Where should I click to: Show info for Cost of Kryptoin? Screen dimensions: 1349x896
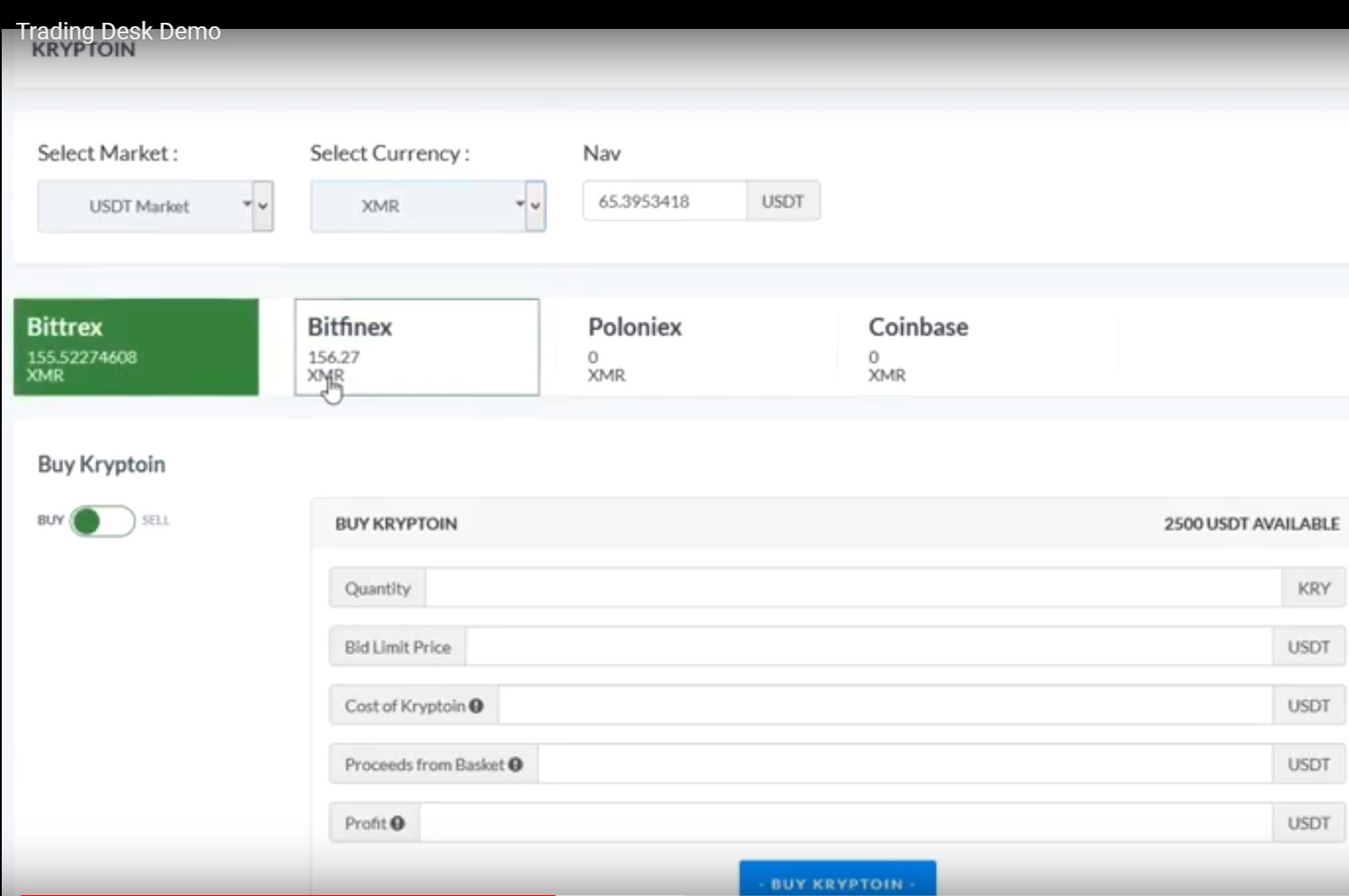(x=476, y=706)
